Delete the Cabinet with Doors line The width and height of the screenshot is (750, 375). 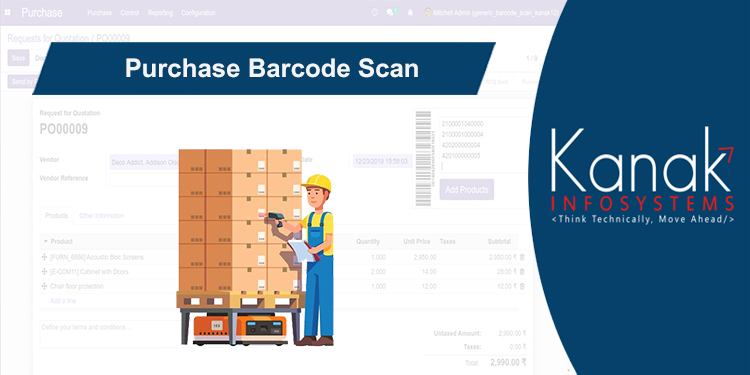click(x=522, y=272)
